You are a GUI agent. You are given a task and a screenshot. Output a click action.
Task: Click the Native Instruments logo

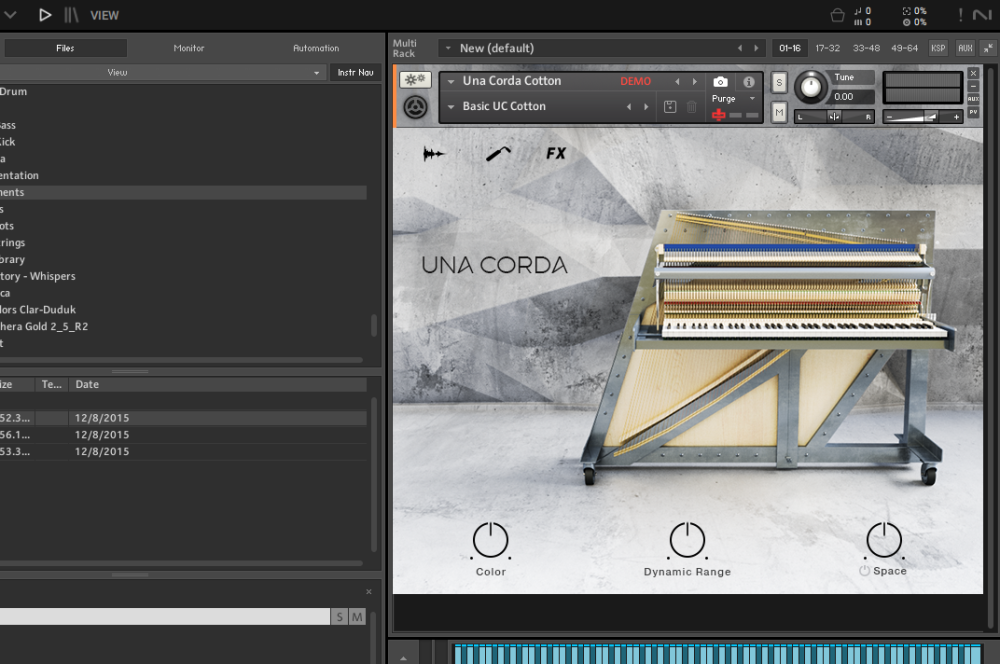982,15
